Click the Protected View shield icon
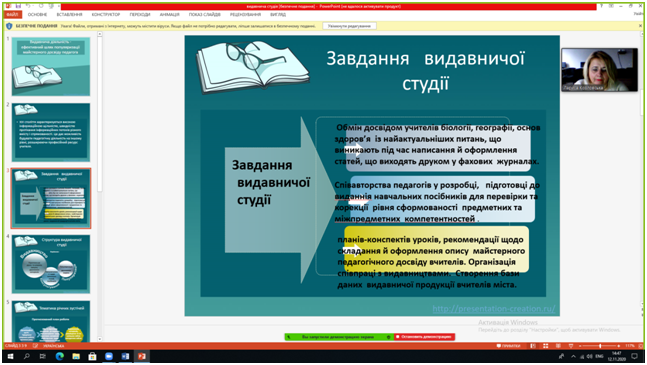The image size is (647, 365). click(9, 26)
